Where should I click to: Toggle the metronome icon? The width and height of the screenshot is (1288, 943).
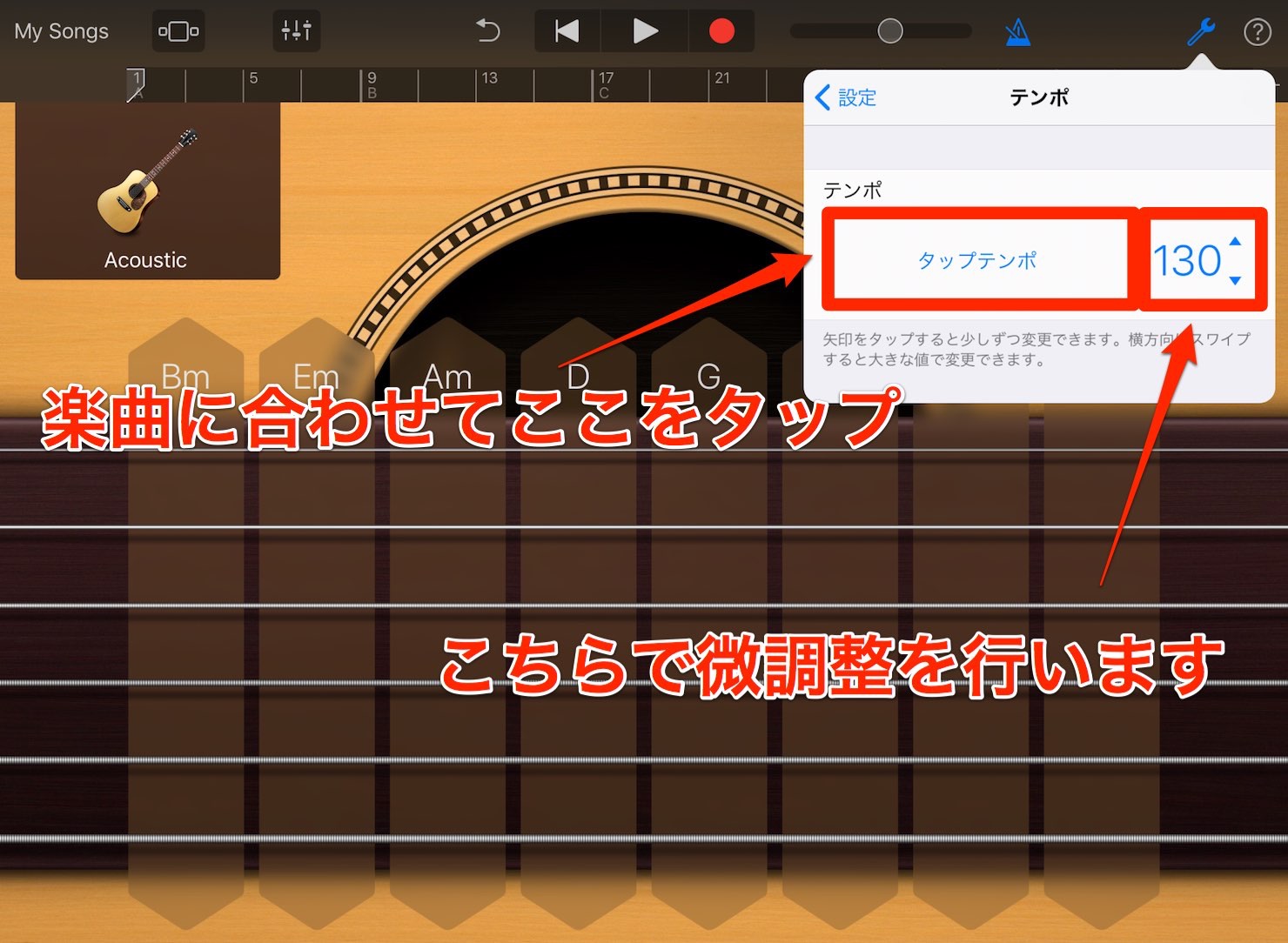coord(1017,32)
